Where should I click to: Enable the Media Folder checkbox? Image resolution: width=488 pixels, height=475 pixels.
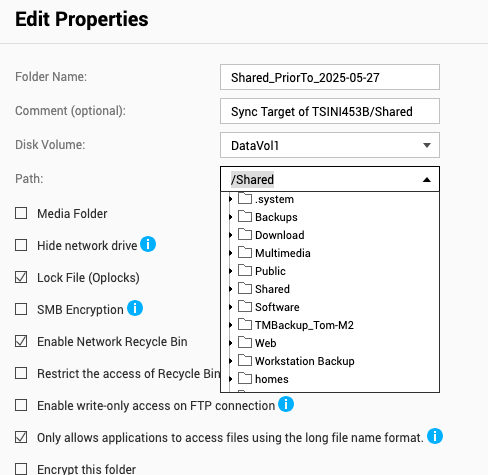tap(21, 213)
